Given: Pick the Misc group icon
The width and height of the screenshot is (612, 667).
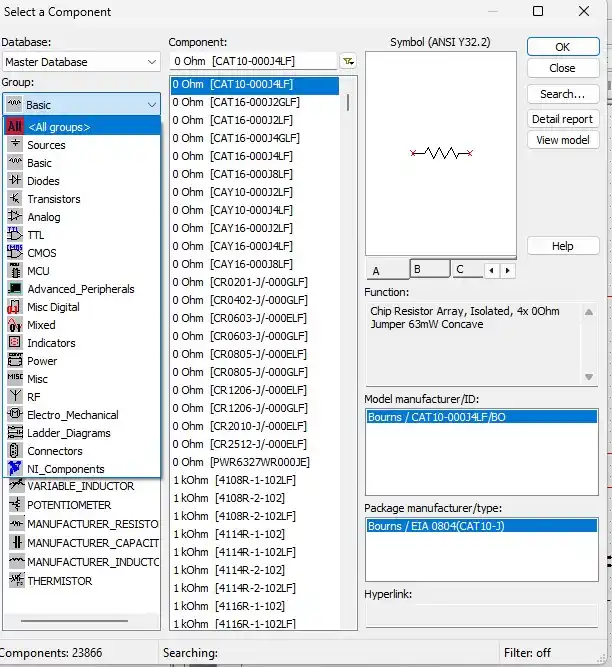Looking at the screenshot, I should point(15,378).
